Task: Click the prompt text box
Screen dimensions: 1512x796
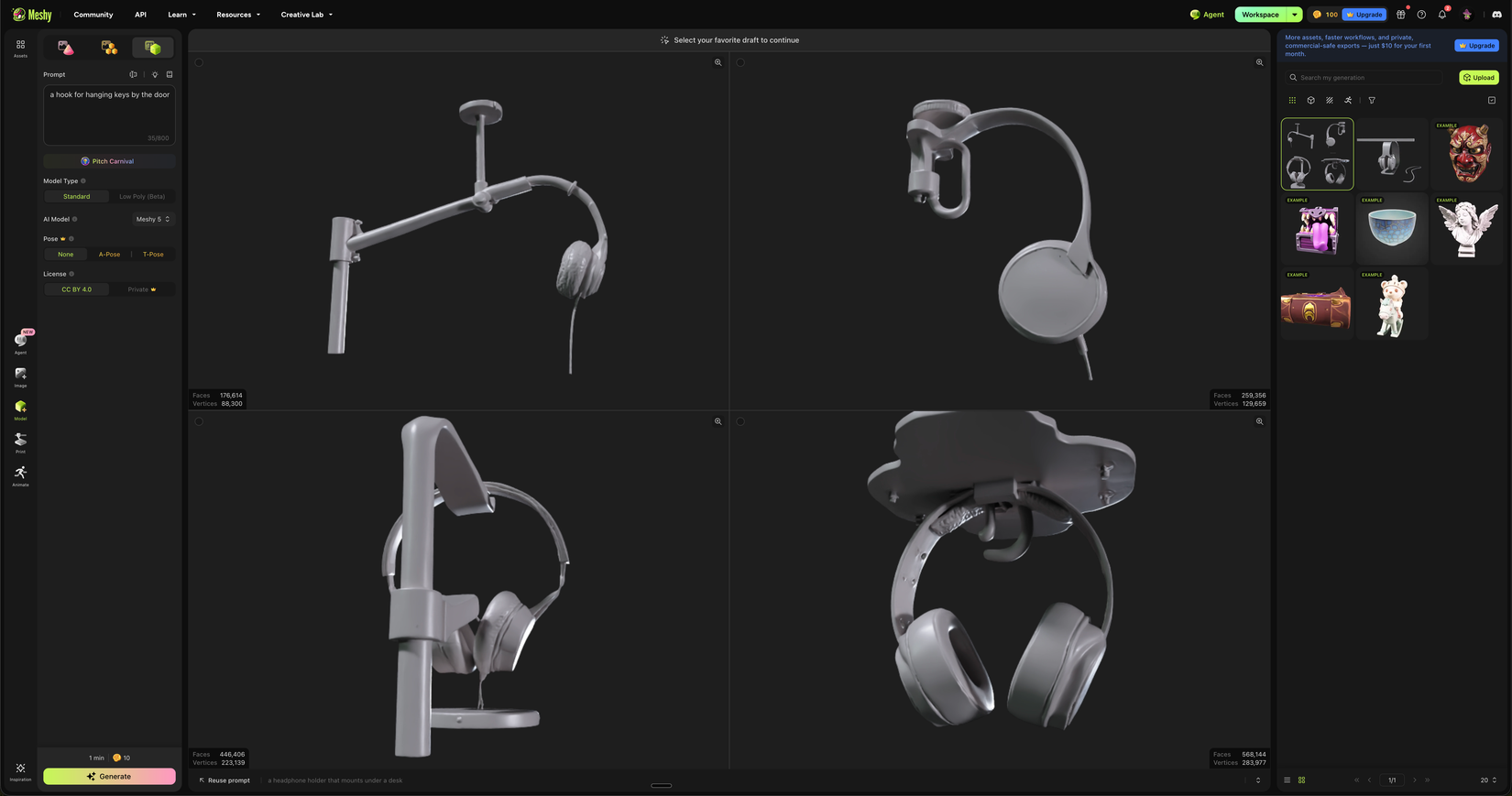Action: pos(109,116)
